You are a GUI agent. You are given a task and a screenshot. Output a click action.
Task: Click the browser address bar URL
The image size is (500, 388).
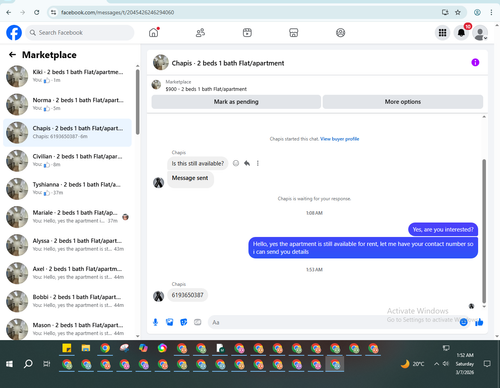click(117, 12)
